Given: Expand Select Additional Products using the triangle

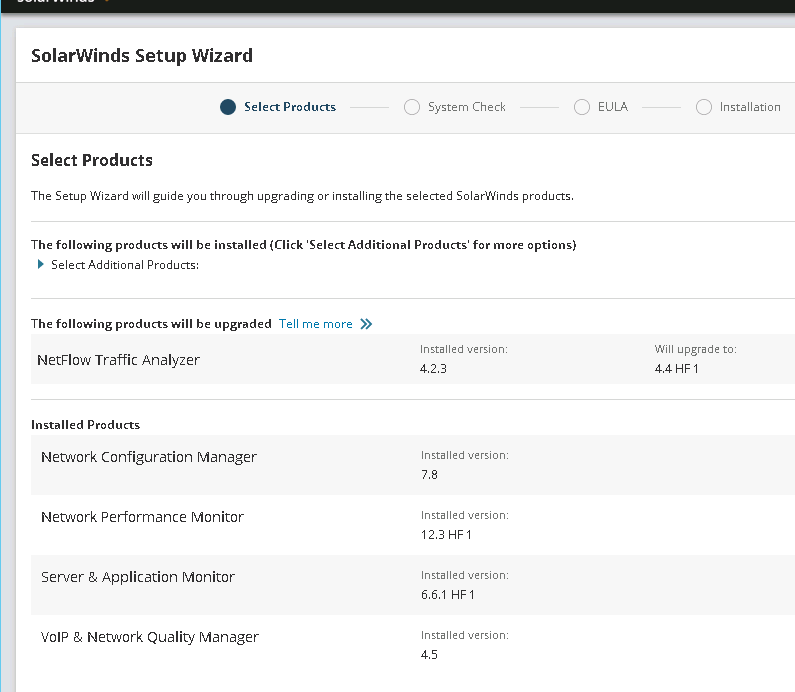Looking at the screenshot, I should click(41, 265).
